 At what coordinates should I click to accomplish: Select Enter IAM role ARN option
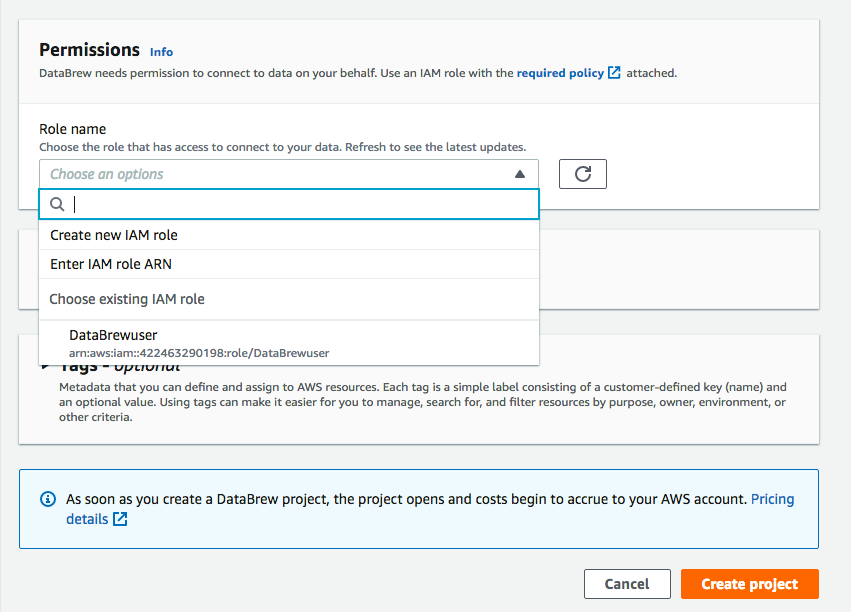point(289,264)
